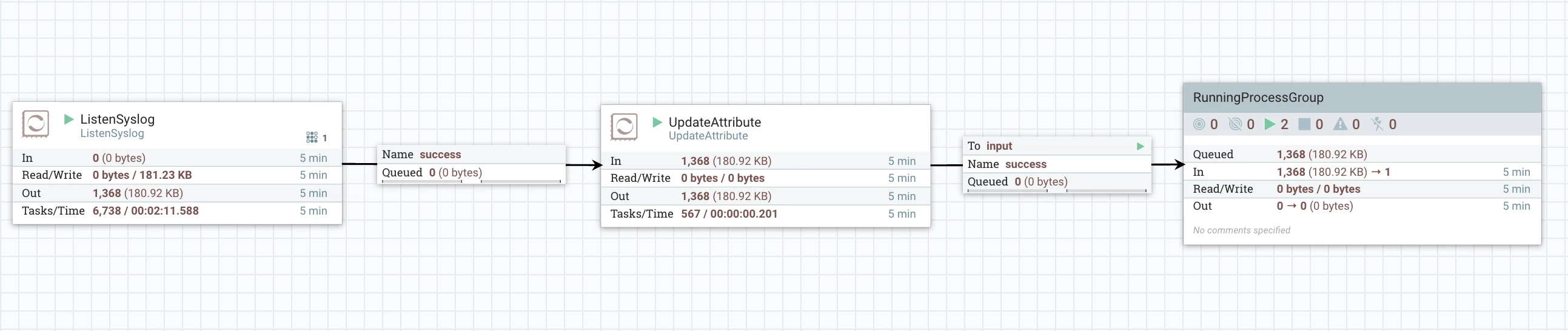Click the invalid components warning icon
This screenshot has width=1568, height=331.
tap(1340, 124)
